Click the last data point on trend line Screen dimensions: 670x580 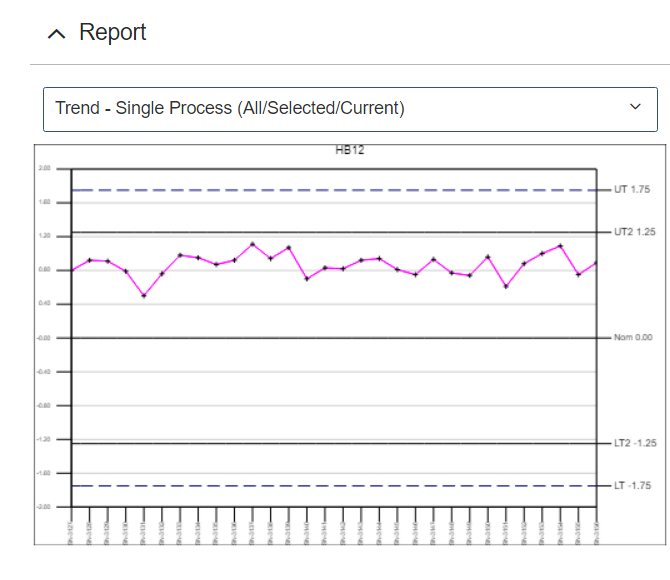pyautogui.click(x=596, y=263)
